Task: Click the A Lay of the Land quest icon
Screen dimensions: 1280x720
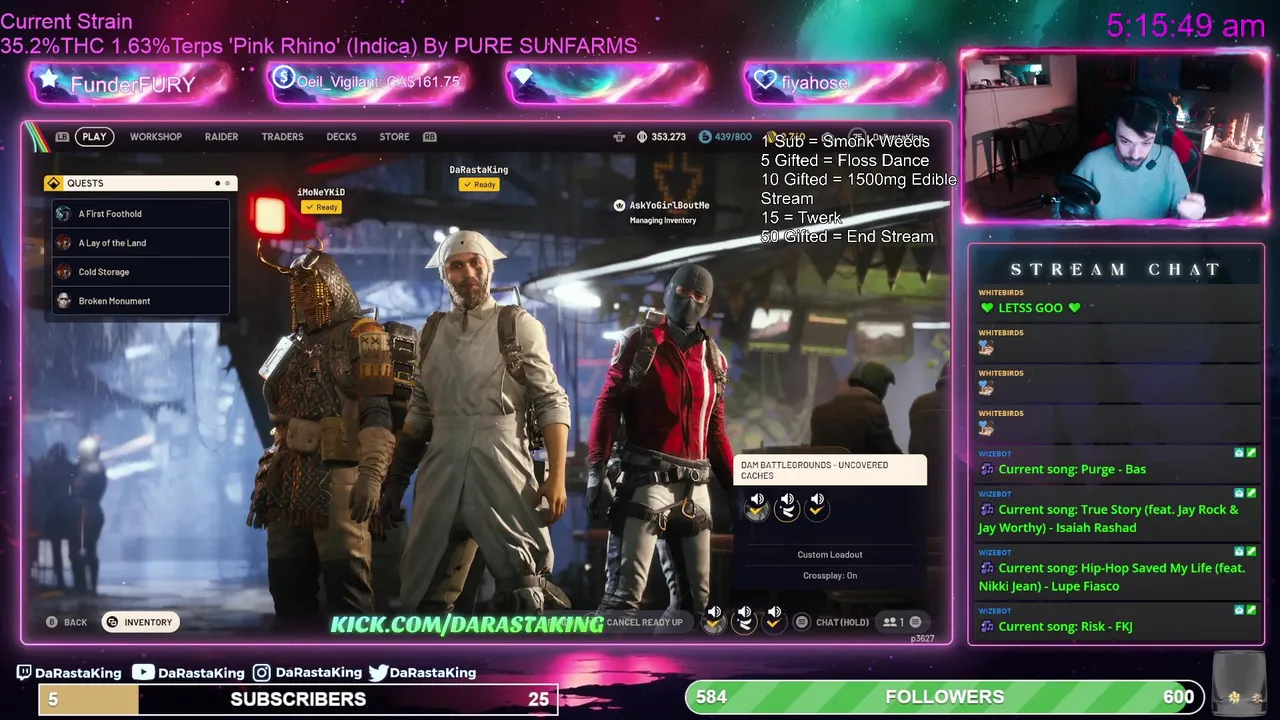Action: 64,243
